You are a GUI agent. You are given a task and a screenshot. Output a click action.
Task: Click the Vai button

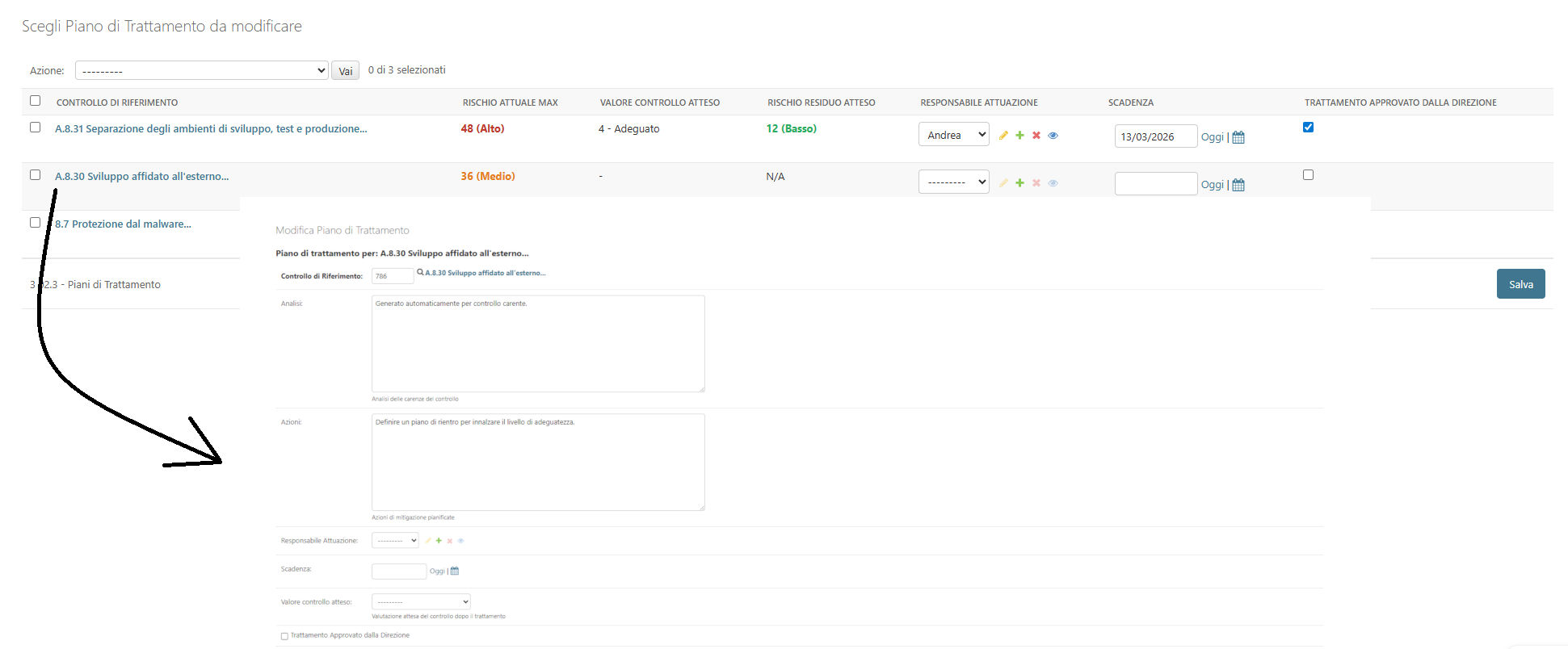(345, 71)
